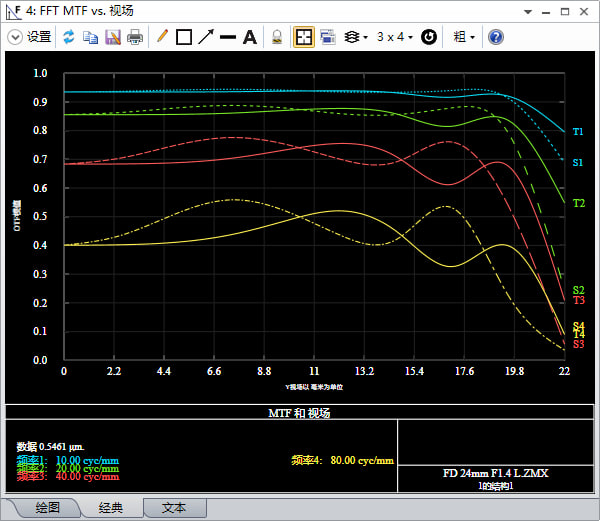Click the S2 curve label
The width and height of the screenshot is (600, 521).
tap(579, 290)
